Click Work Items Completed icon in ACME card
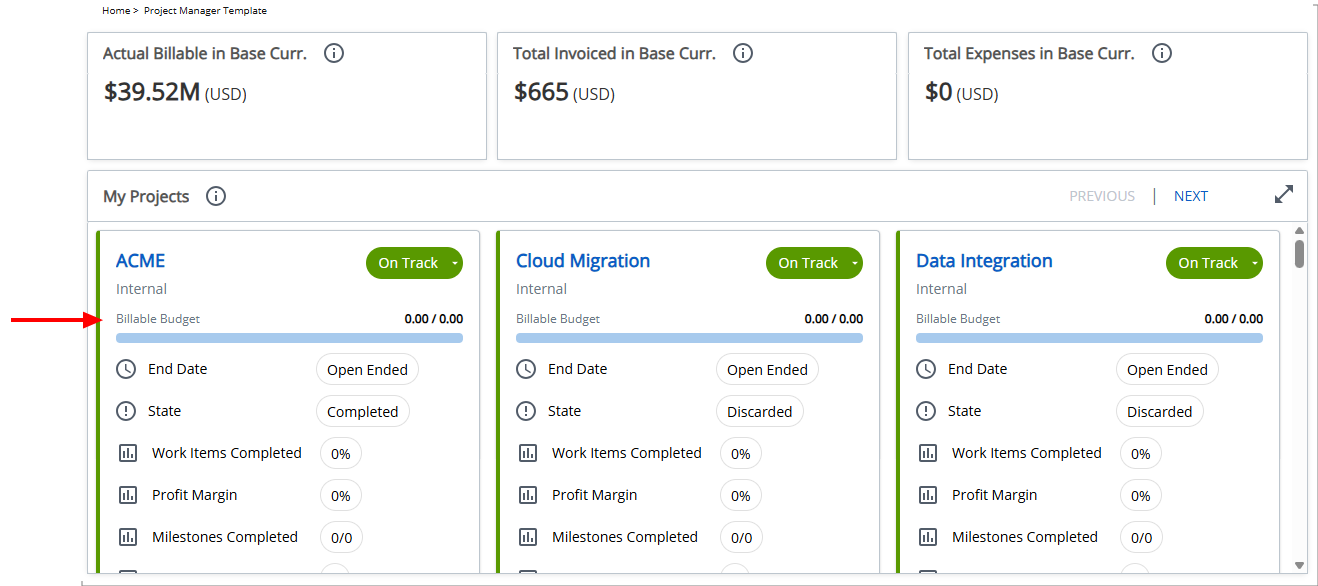Screen dimensions: 1318x586 128,453
